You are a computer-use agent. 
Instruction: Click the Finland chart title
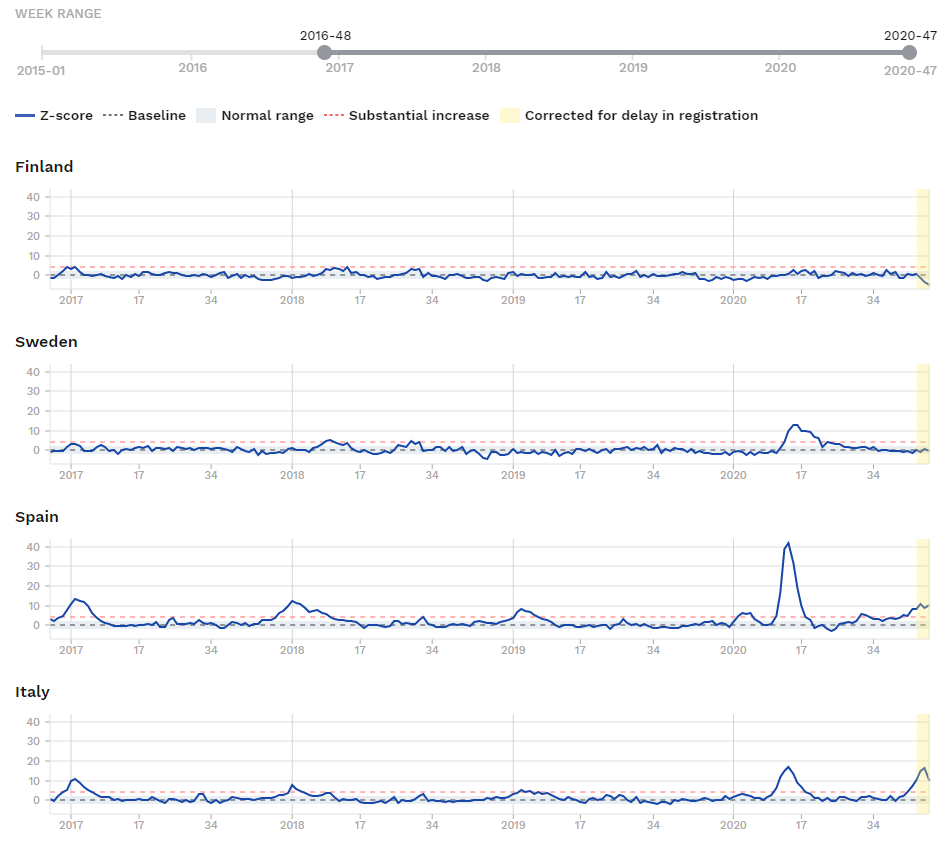point(44,167)
